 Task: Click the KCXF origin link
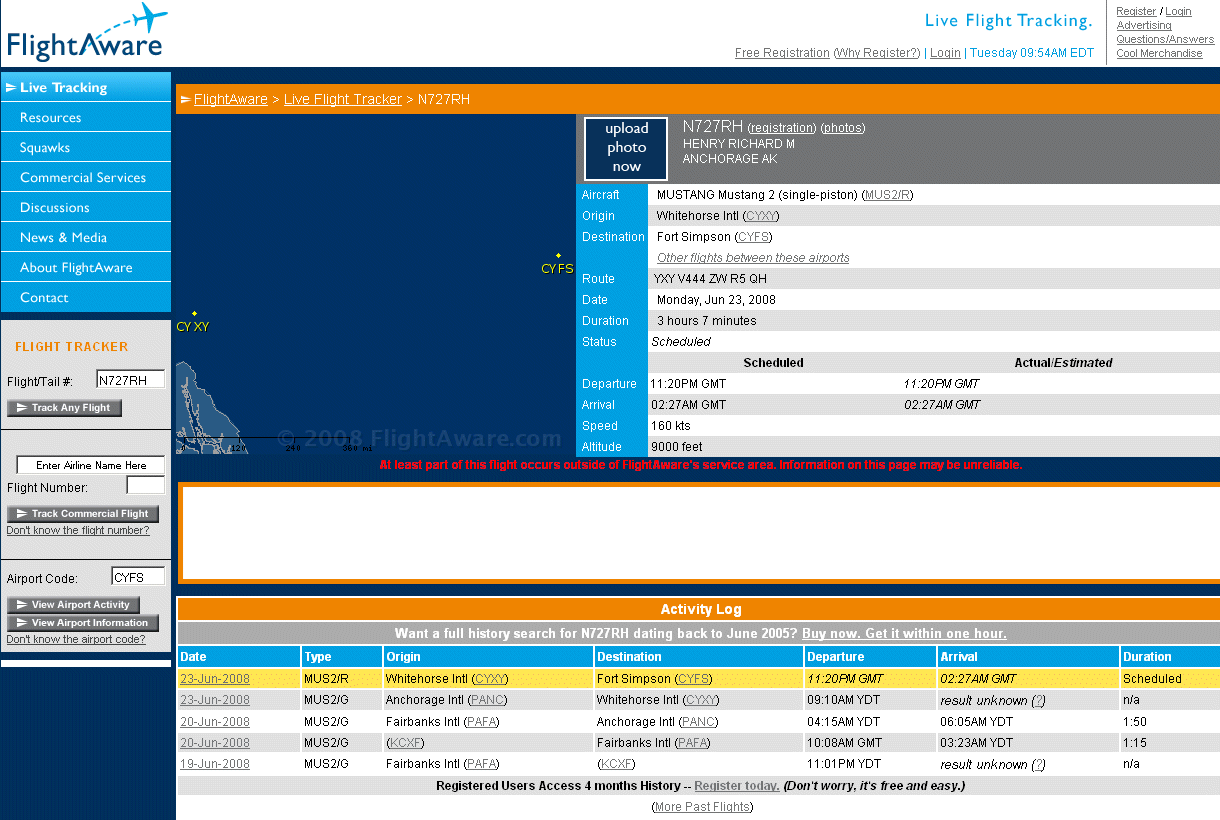tap(404, 743)
